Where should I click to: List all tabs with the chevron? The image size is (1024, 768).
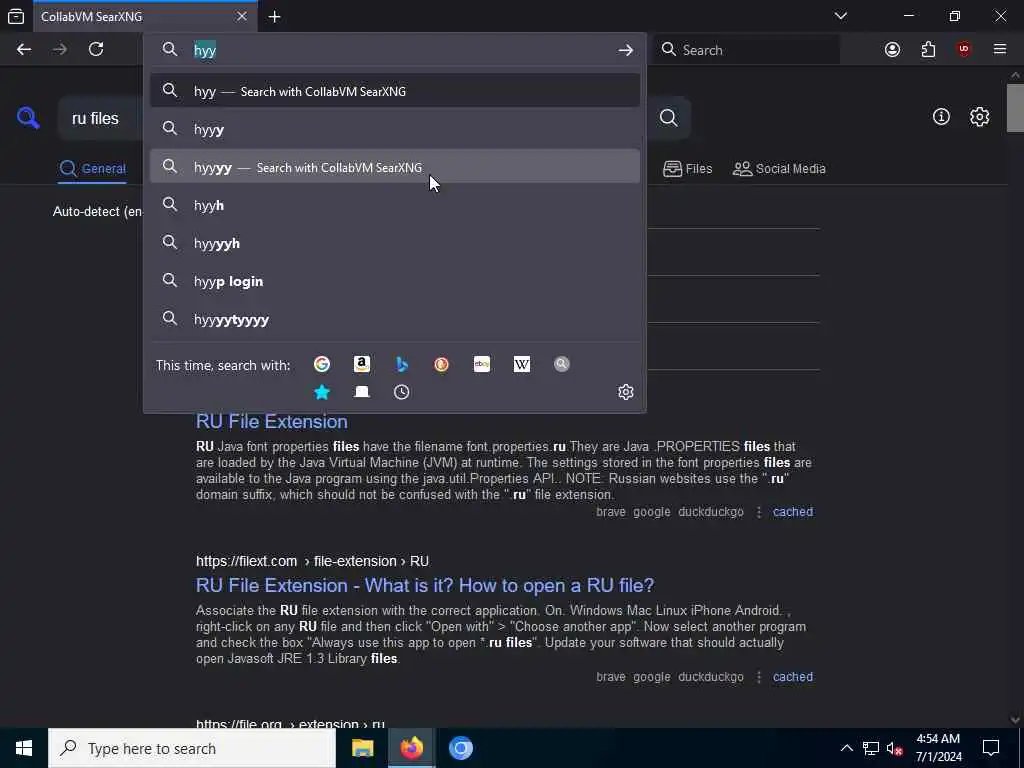(x=840, y=16)
